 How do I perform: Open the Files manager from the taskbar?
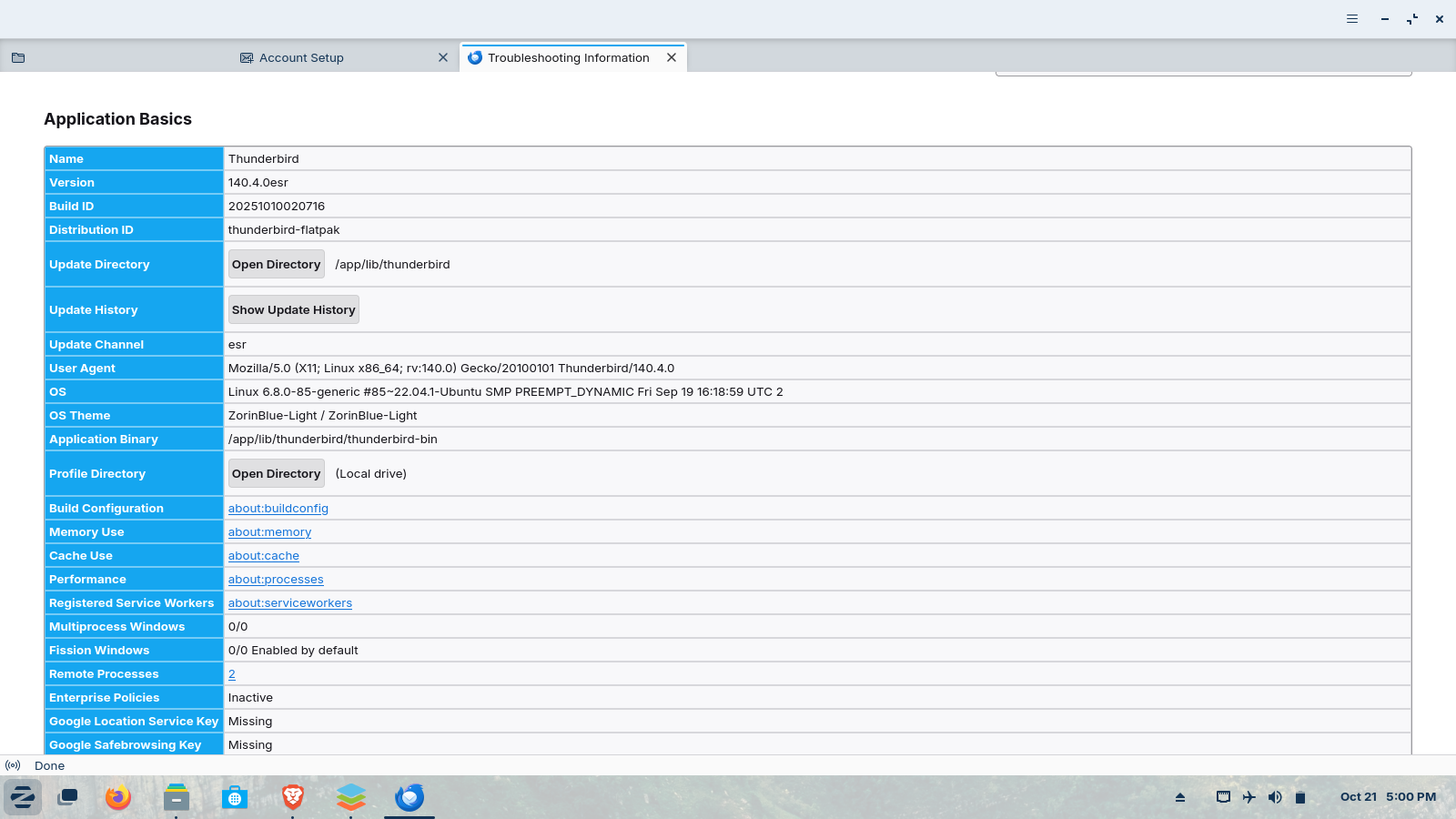point(177,797)
